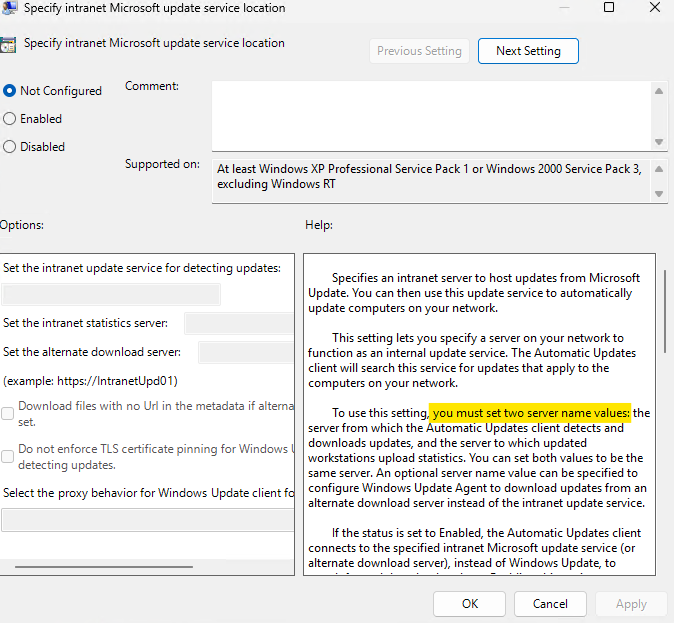674x623 pixels.
Task: Click OK to confirm the setting
Action: [469, 604]
